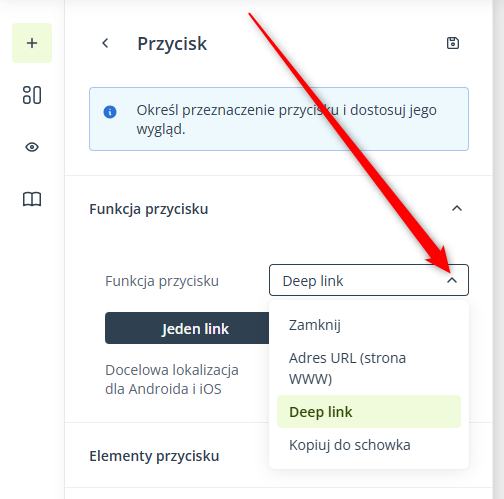The width and height of the screenshot is (504, 499).
Task: Collapse the Funkcja przycisku section
Action: click(457, 209)
